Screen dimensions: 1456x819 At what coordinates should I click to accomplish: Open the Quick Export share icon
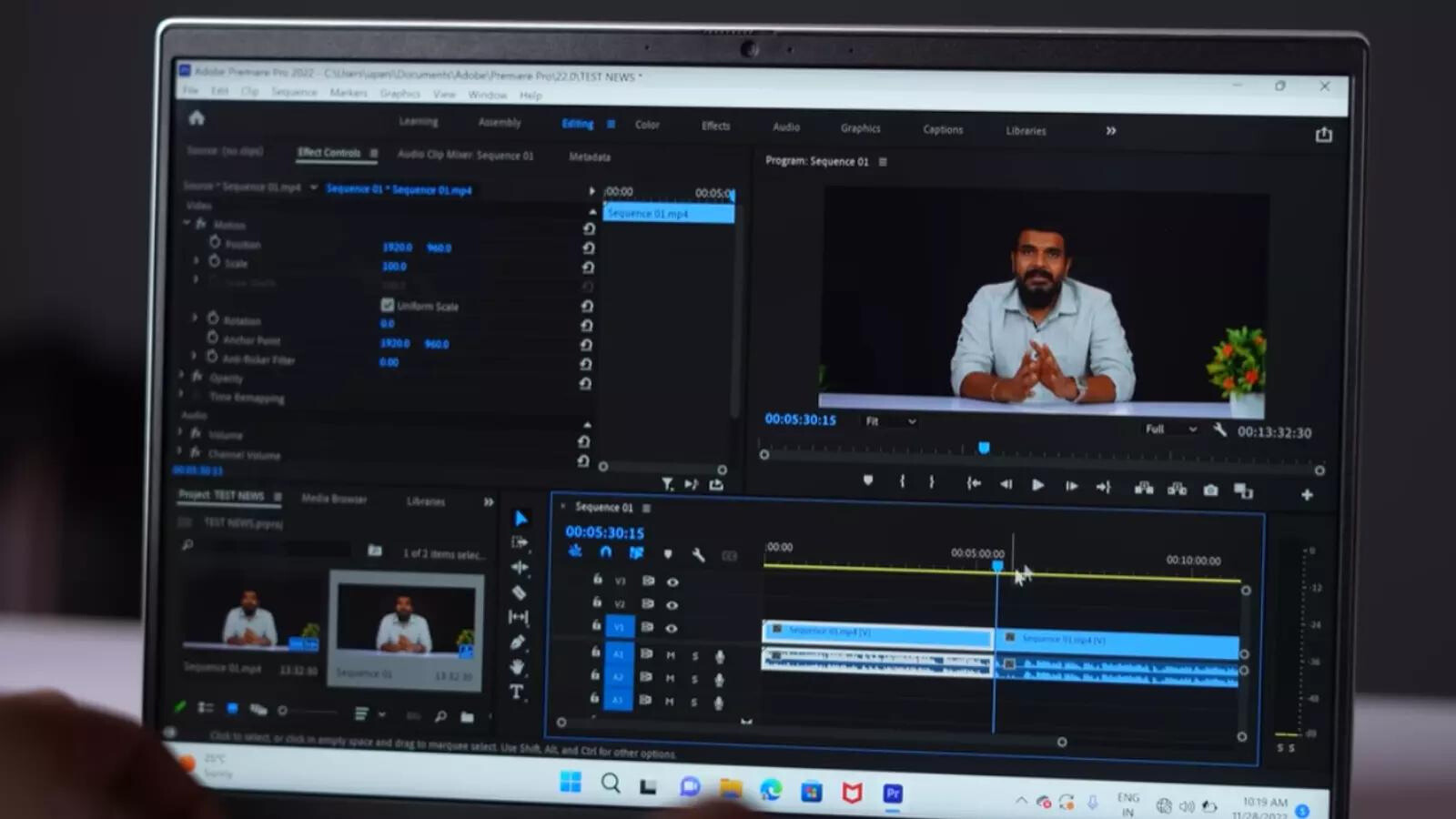[1324, 135]
